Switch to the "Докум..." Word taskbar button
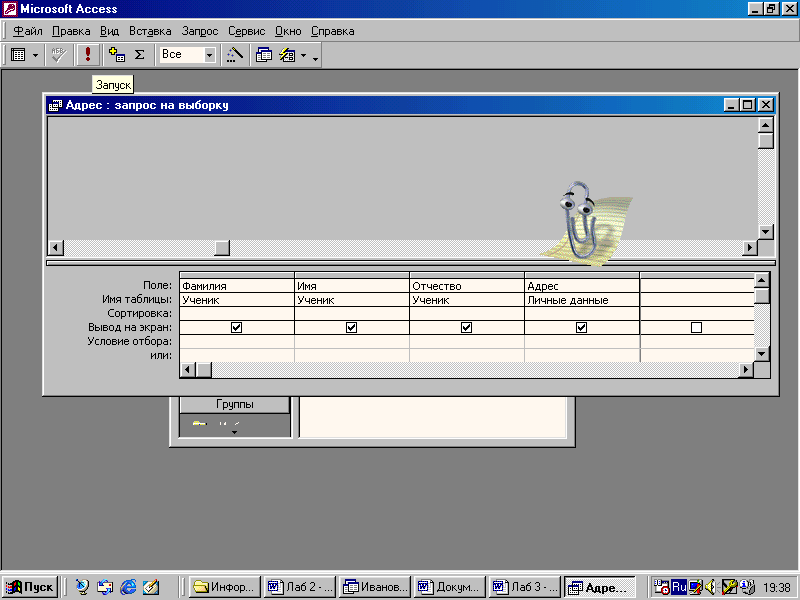The width and height of the screenshot is (800, 600). click(450, 587)
